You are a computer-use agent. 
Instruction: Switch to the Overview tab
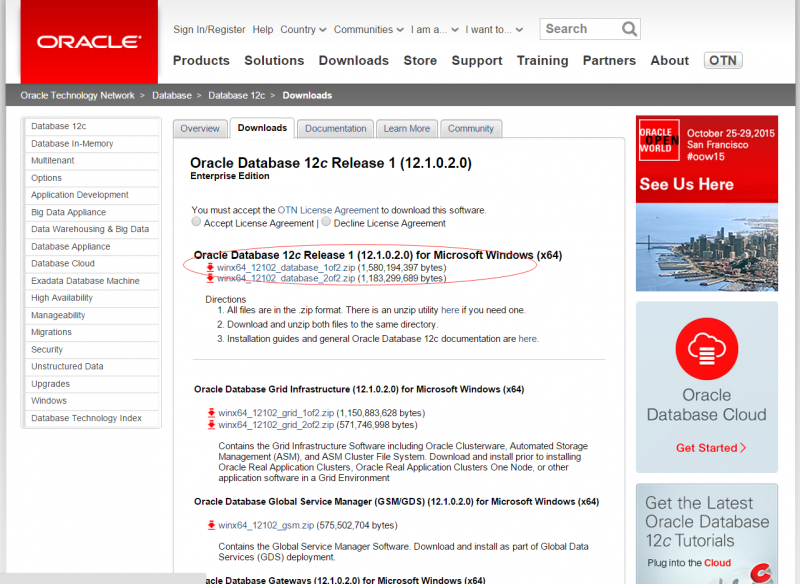point(200,129)
